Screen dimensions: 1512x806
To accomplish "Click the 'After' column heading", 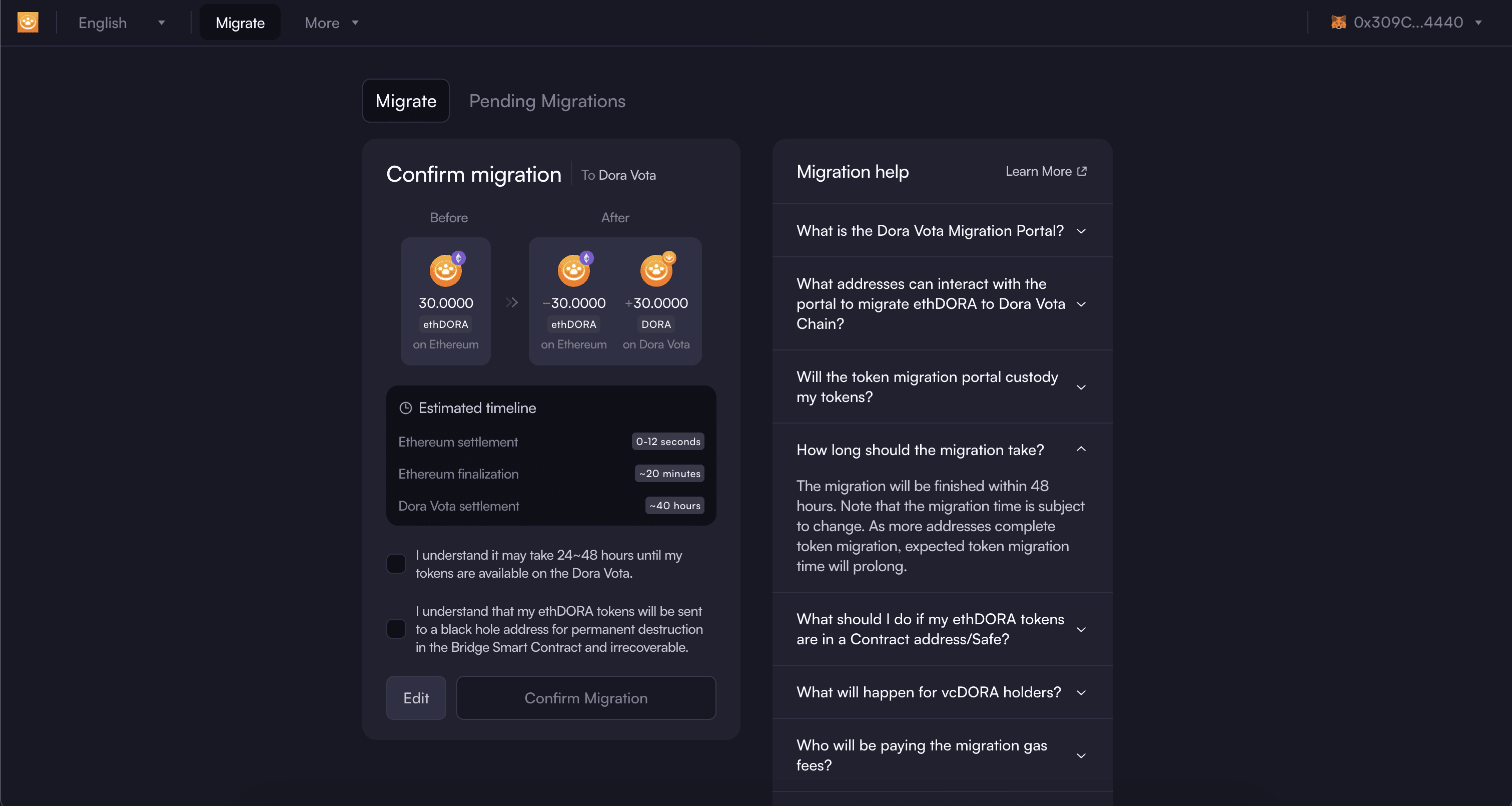I will [x=615, y=217].
